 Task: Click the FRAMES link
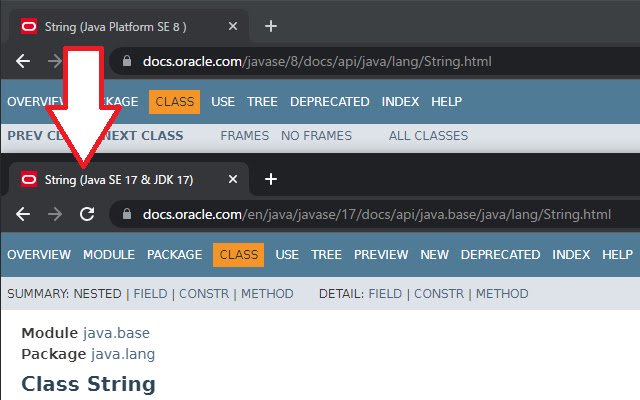(244, 136)
